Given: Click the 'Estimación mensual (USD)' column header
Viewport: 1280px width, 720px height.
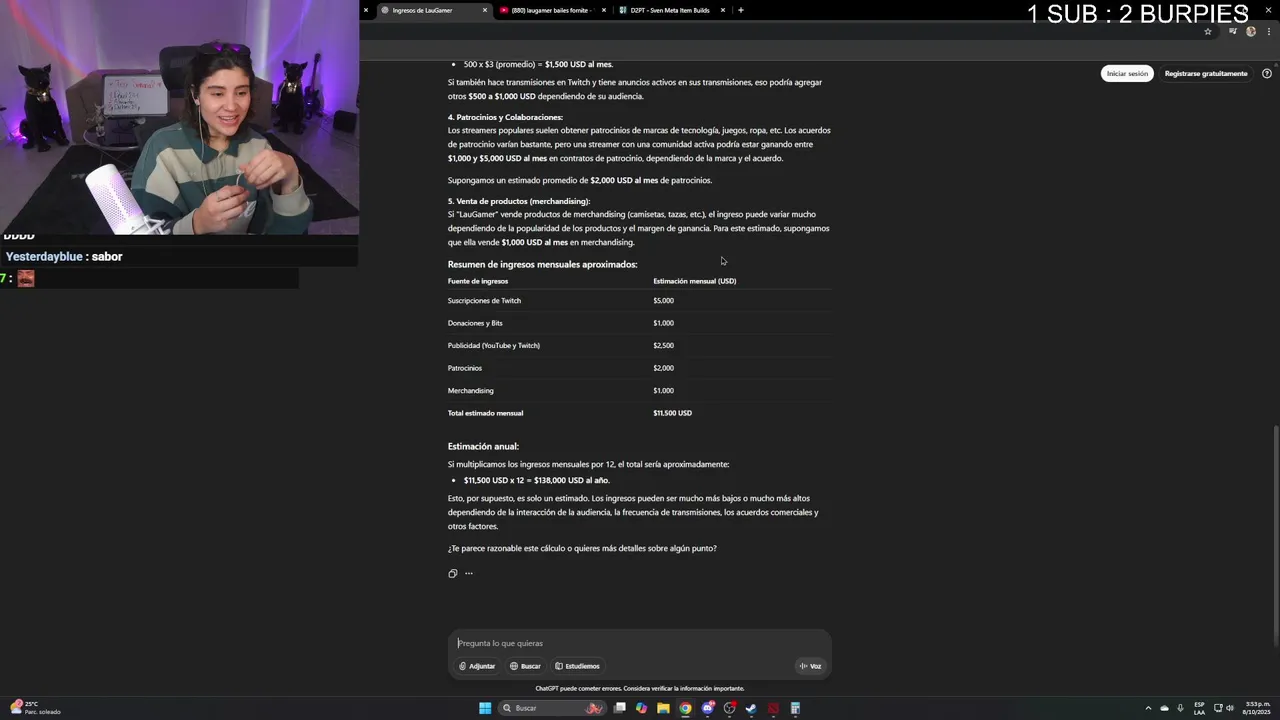Looking at the screenshot, I should click(x=694, y=281).
